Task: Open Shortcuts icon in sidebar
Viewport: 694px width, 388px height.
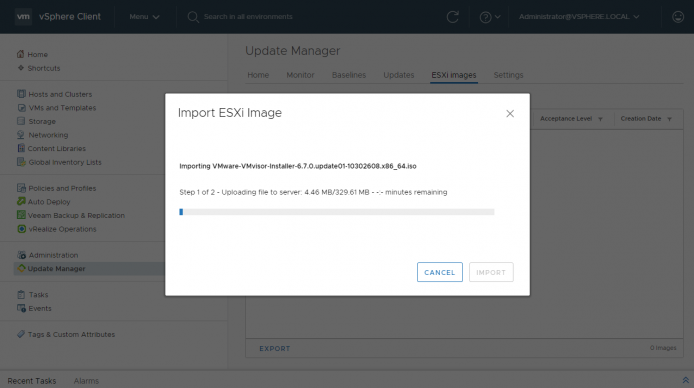Action: (20, 68)
